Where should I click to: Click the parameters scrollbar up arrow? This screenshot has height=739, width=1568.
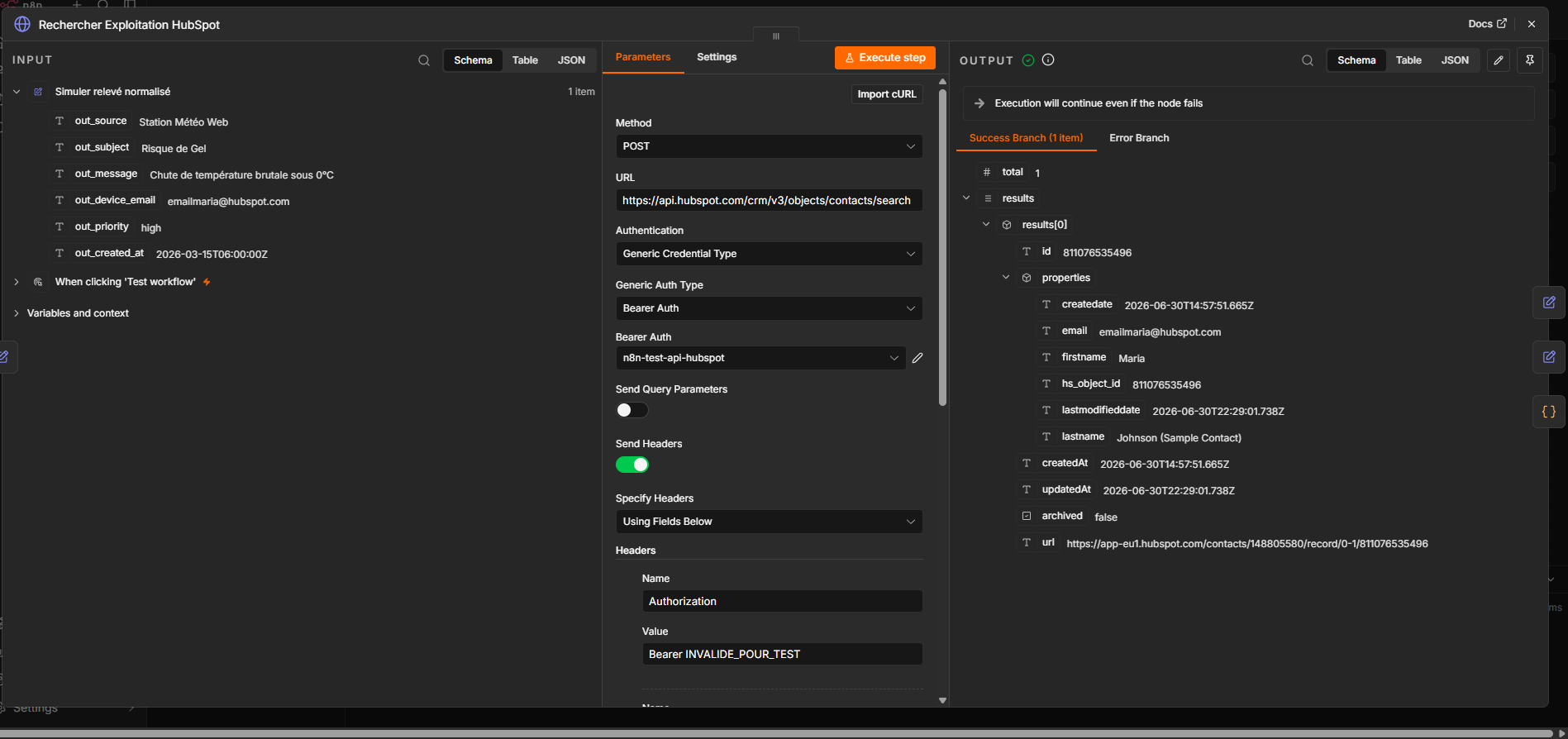(942, 81)
